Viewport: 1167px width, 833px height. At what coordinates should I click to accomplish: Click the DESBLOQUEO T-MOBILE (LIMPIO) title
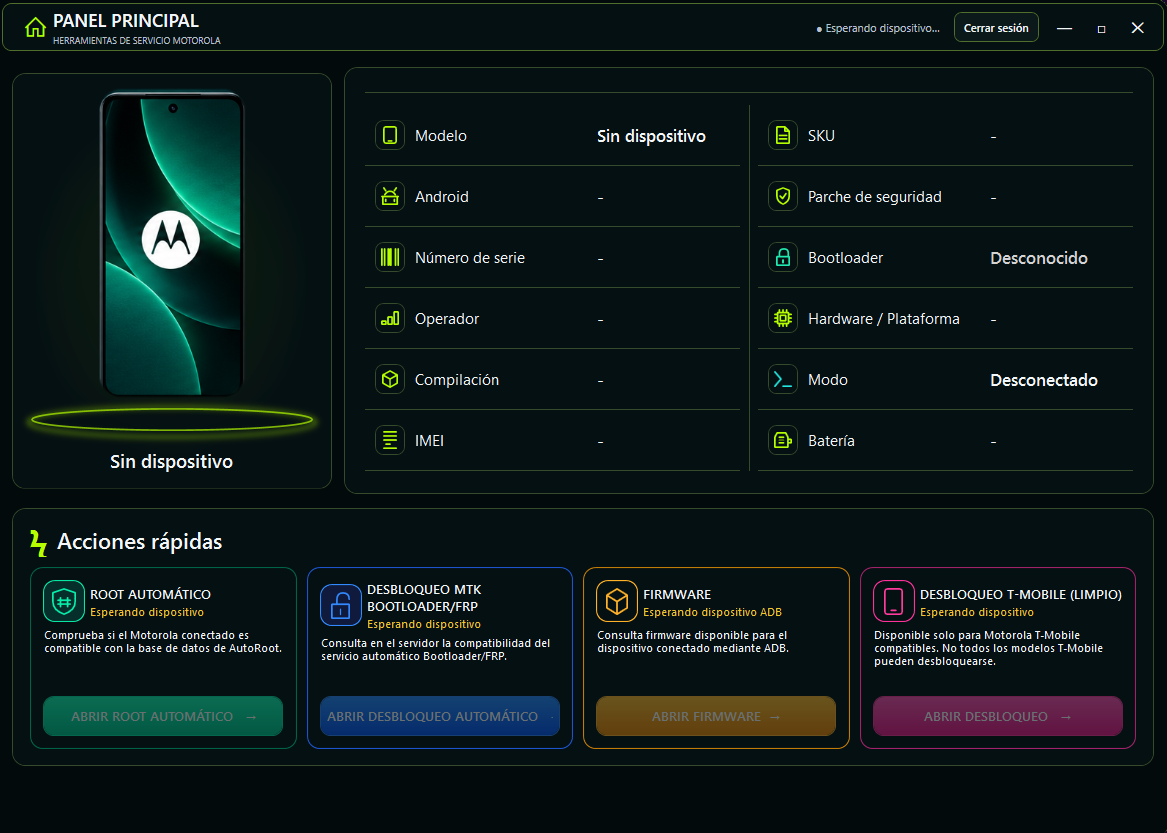tap(1020, 594)
